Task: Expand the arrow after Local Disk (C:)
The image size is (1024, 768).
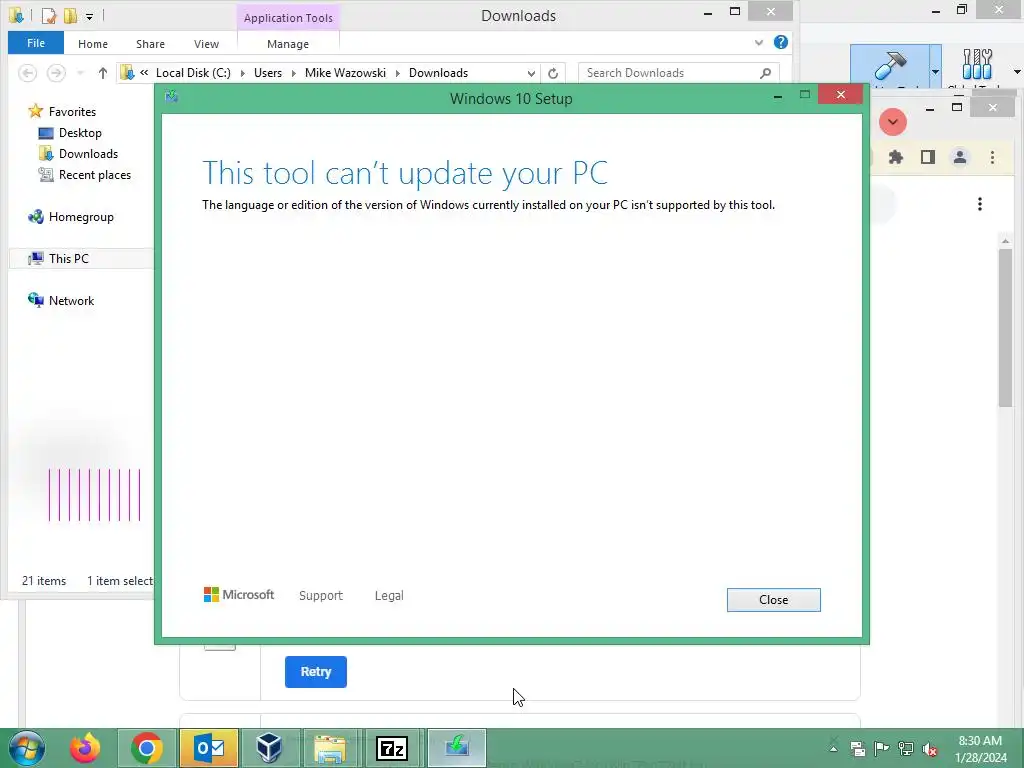Action: pyautogui.click(x=242, y=73)
